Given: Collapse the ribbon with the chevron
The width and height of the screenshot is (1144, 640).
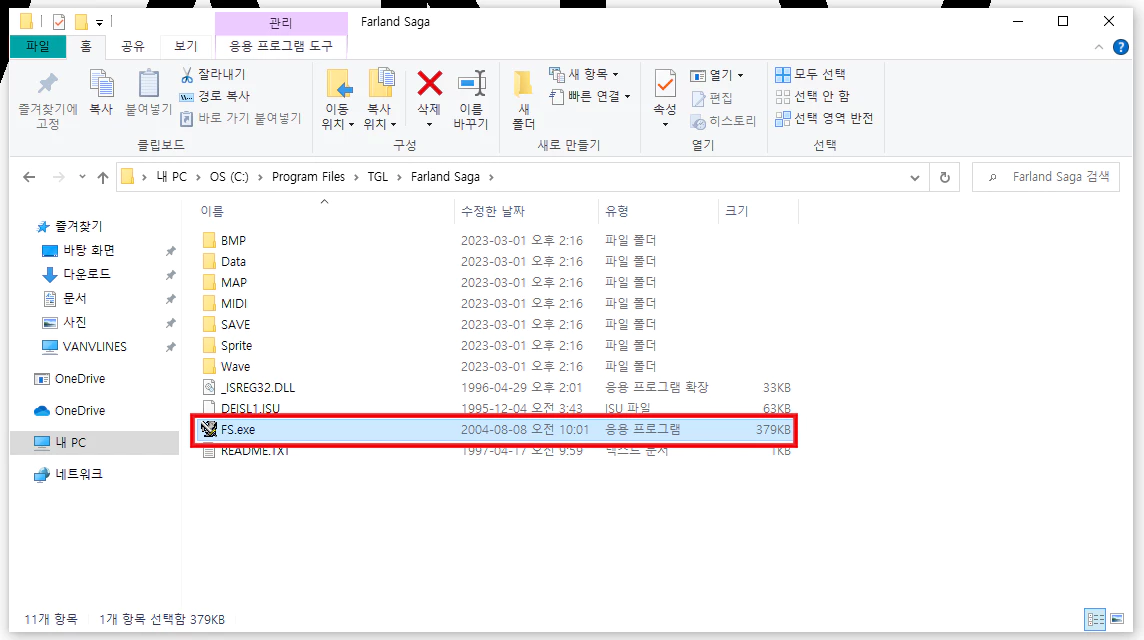Looking at the screenshot, I should [1099, 47].
